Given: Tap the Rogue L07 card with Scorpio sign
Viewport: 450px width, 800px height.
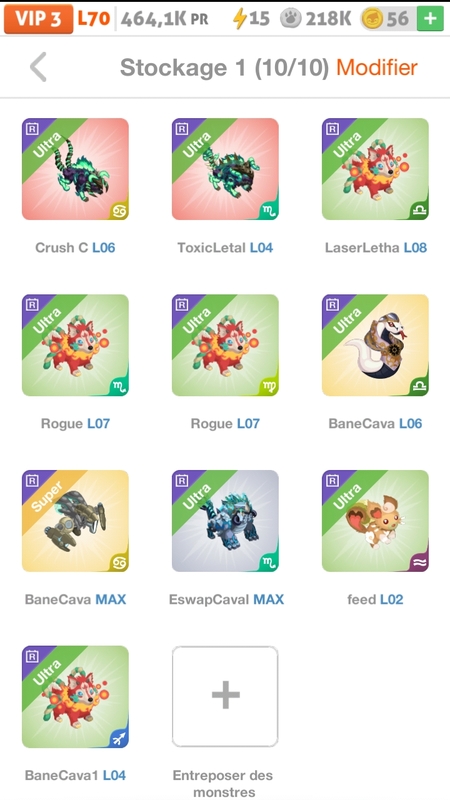Looking at the screenshot, I should point(75,345).
